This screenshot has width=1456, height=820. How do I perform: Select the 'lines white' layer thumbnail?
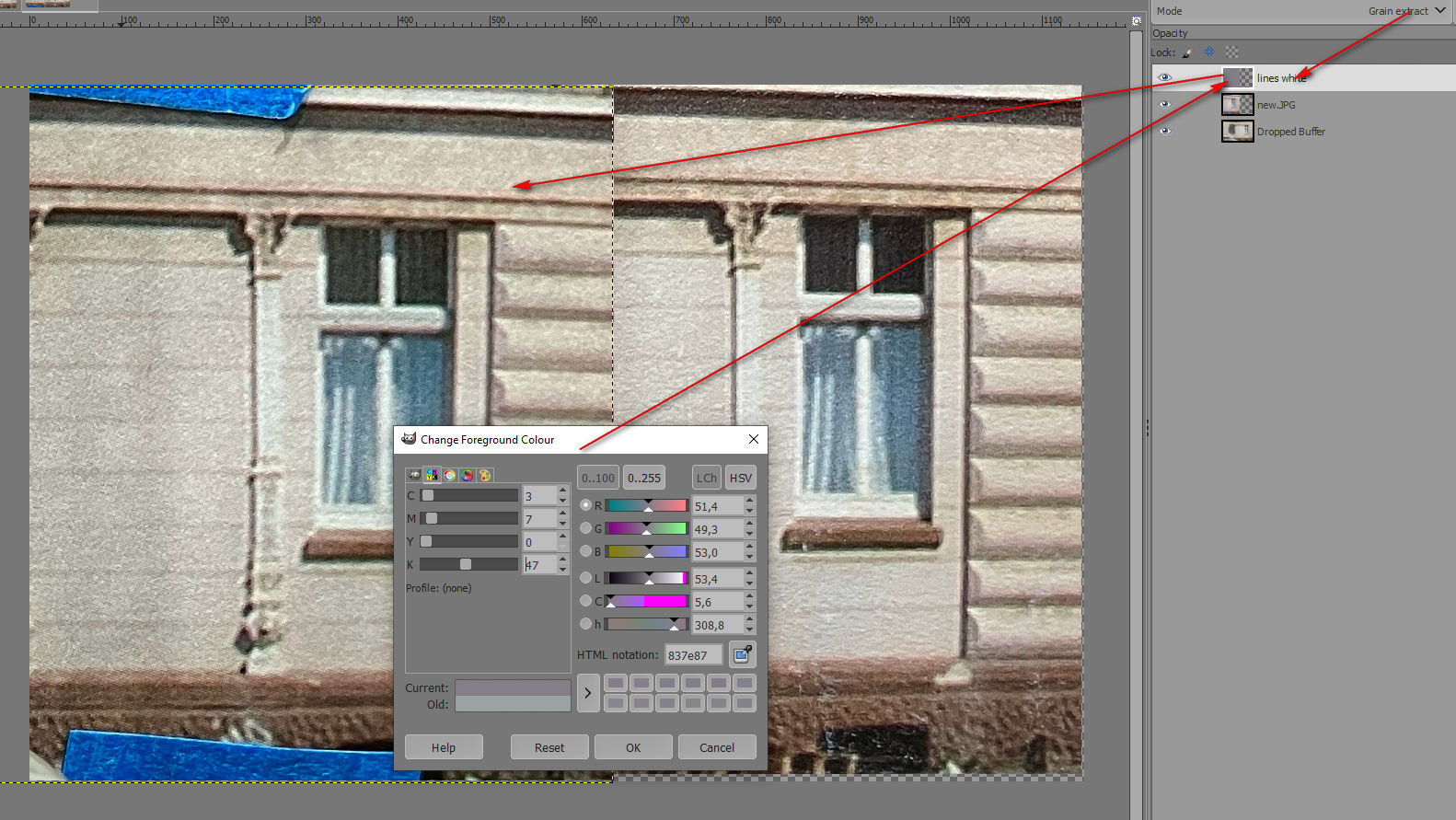point(1238,78)
